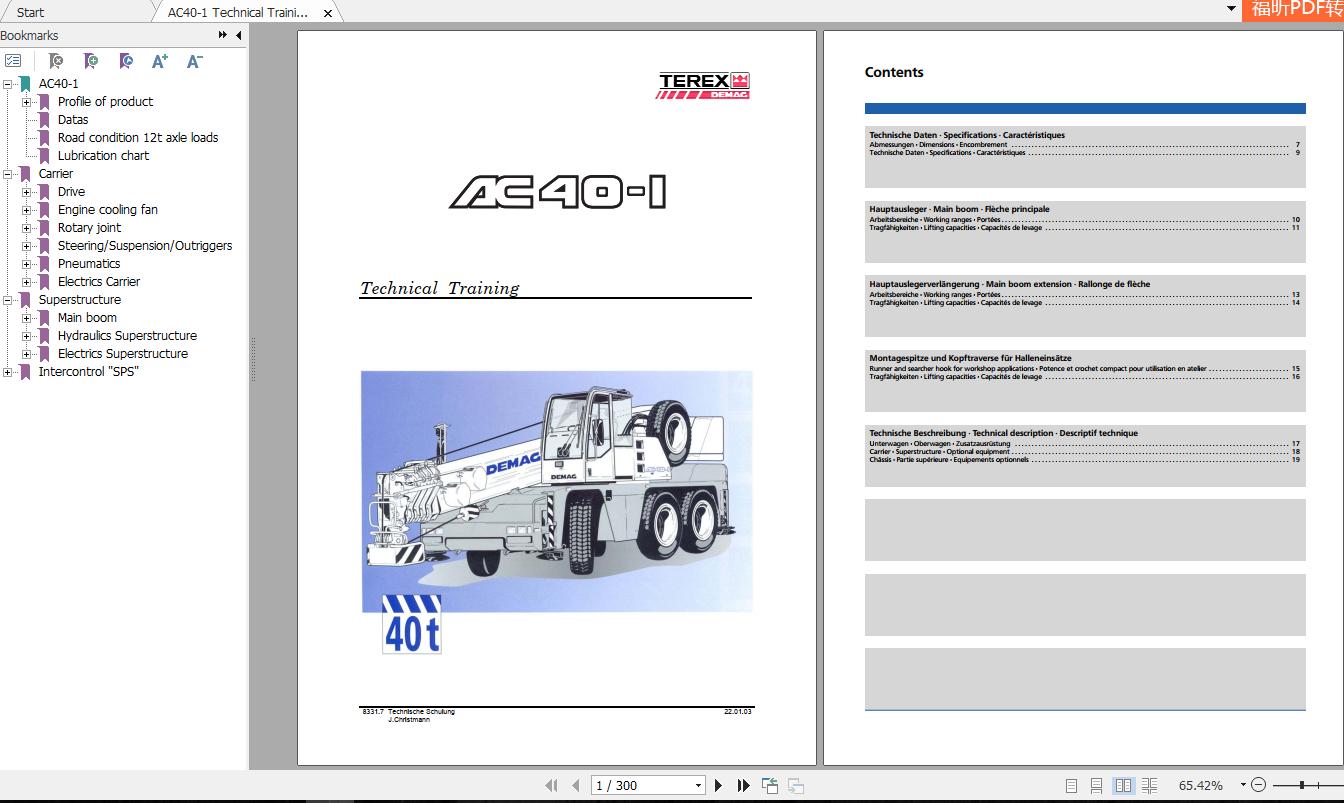This screenshot has width=1344, height=803.
Task: Open the bookmark options menu icon
Action: point(14,60)
